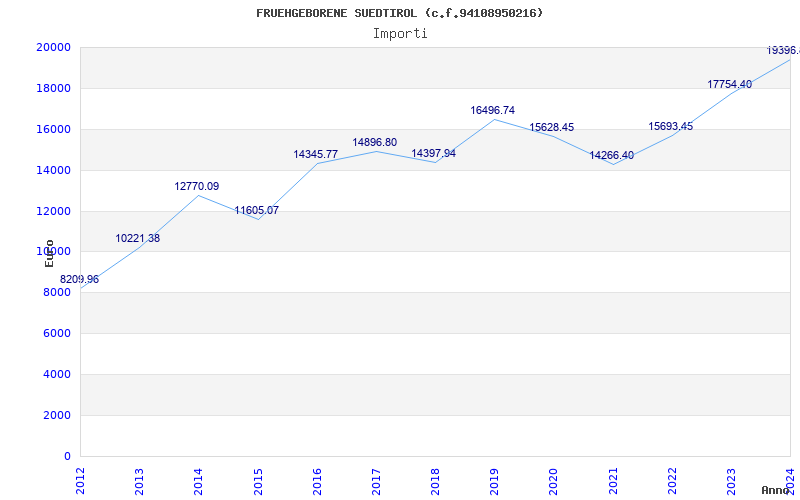Select the 15628.45 data label
Screen dimensions: 800x500
tap(552, 128)
